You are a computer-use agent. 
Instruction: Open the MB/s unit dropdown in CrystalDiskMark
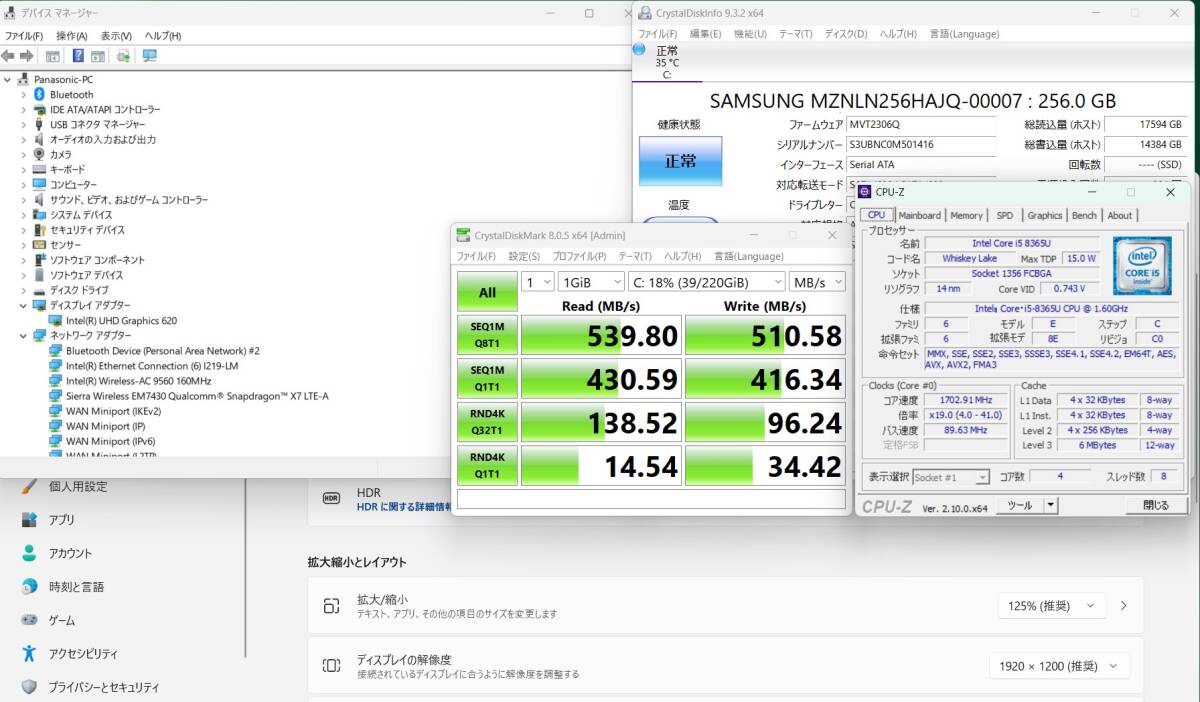point(817,282)
